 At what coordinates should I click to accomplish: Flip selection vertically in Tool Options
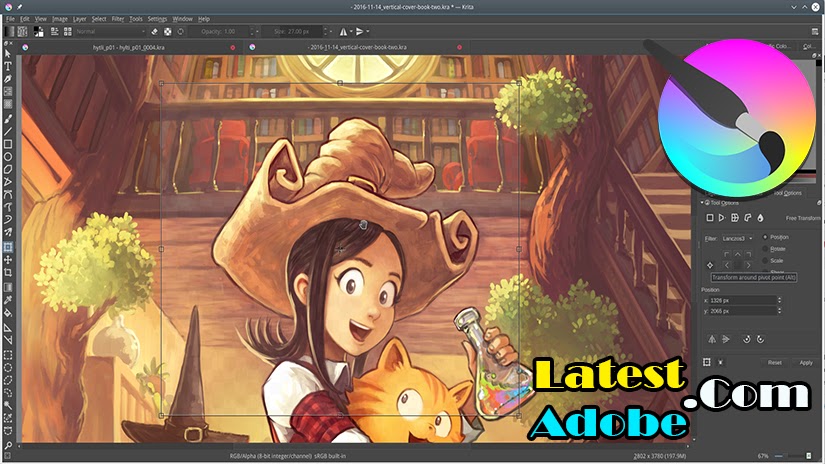[726, 339]
